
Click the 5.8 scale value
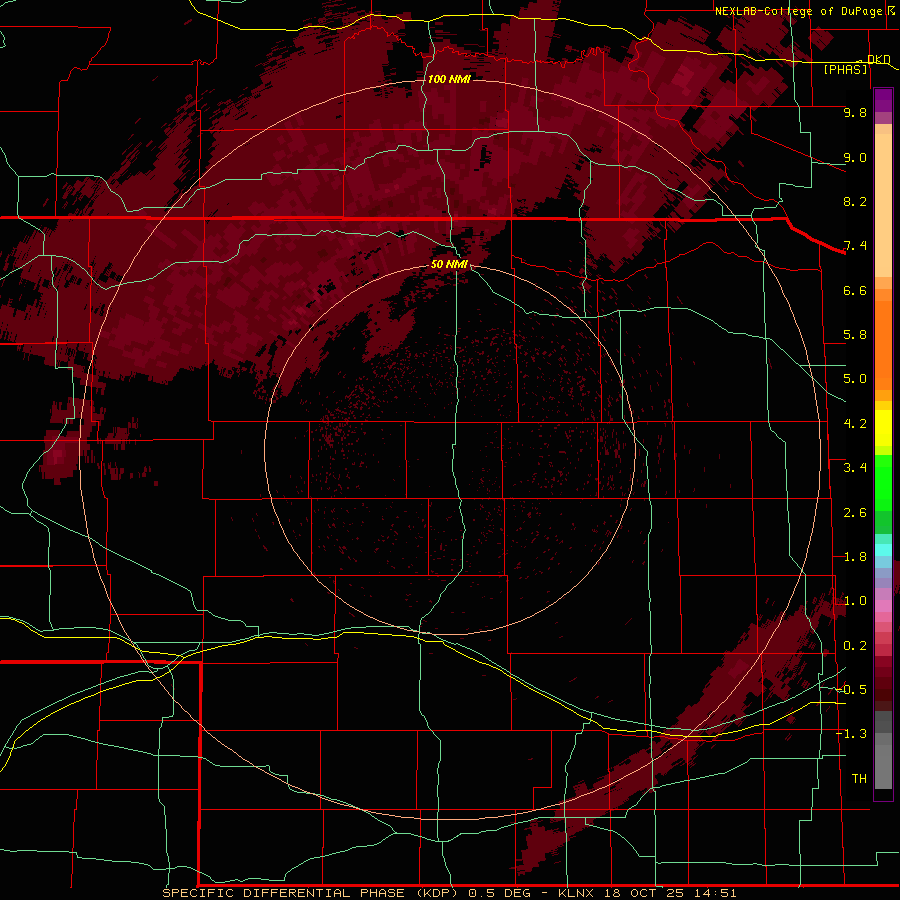click(855, 335)
